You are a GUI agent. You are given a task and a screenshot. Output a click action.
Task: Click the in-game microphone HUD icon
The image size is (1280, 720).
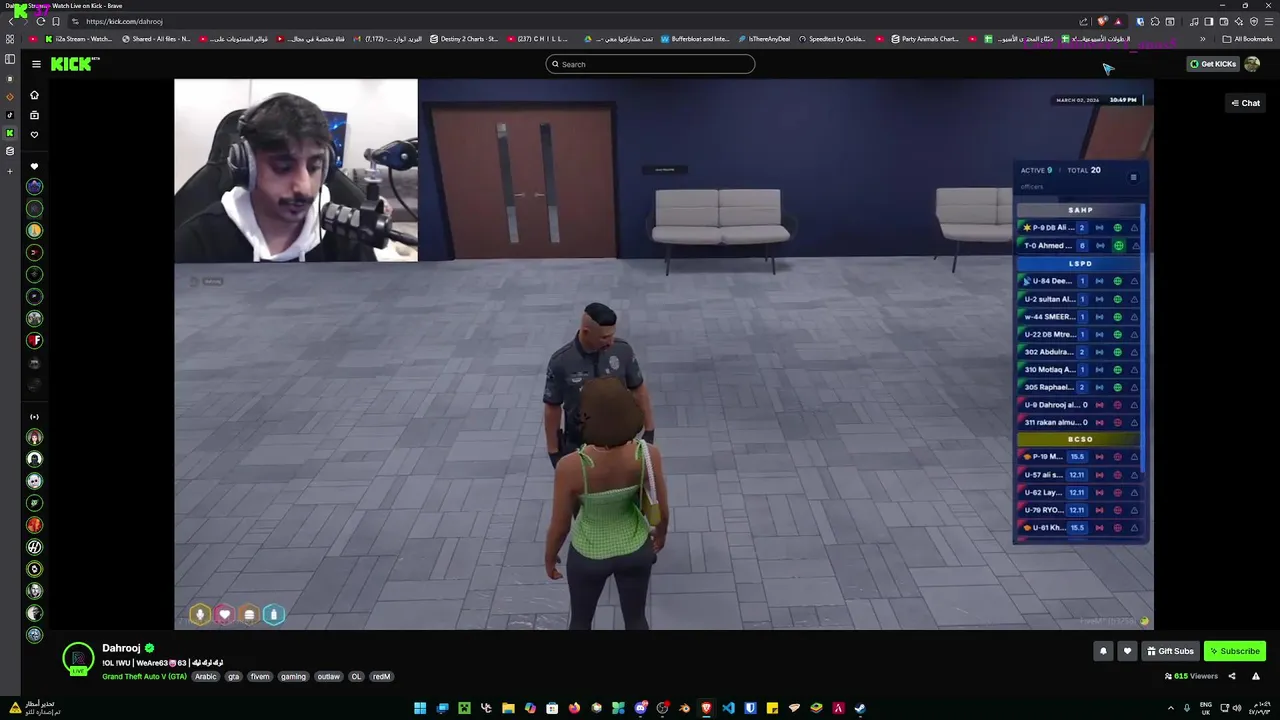[x=200, y=614]
